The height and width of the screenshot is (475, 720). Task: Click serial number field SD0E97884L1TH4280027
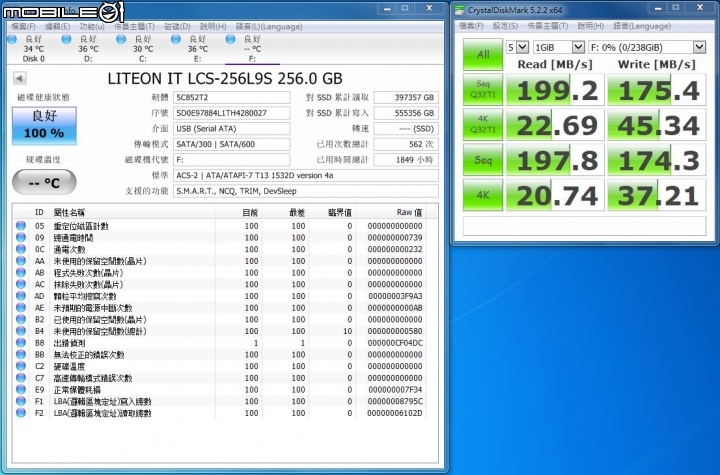(x=231, y=113)
